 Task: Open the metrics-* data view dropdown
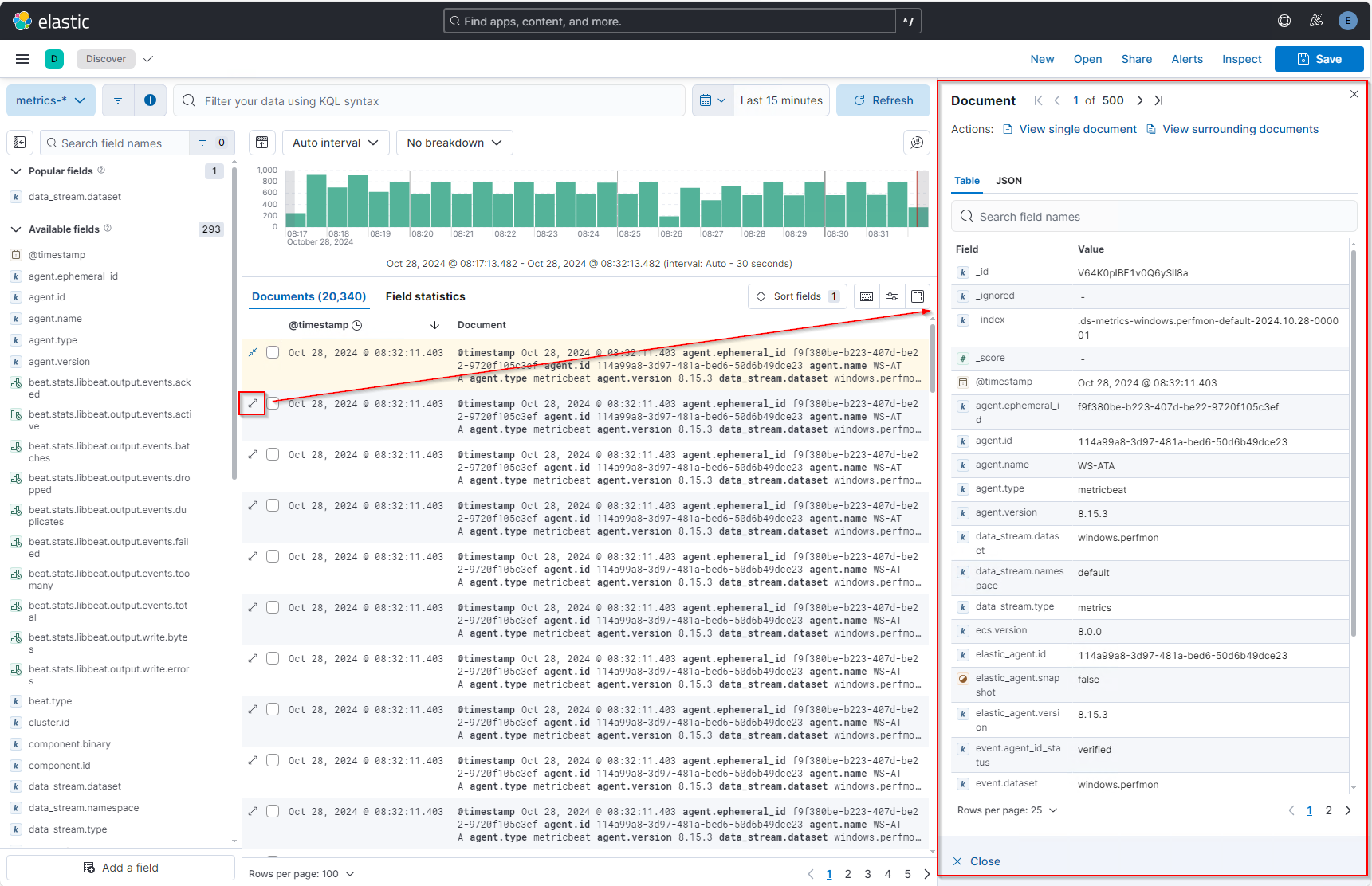click(51, 100)
